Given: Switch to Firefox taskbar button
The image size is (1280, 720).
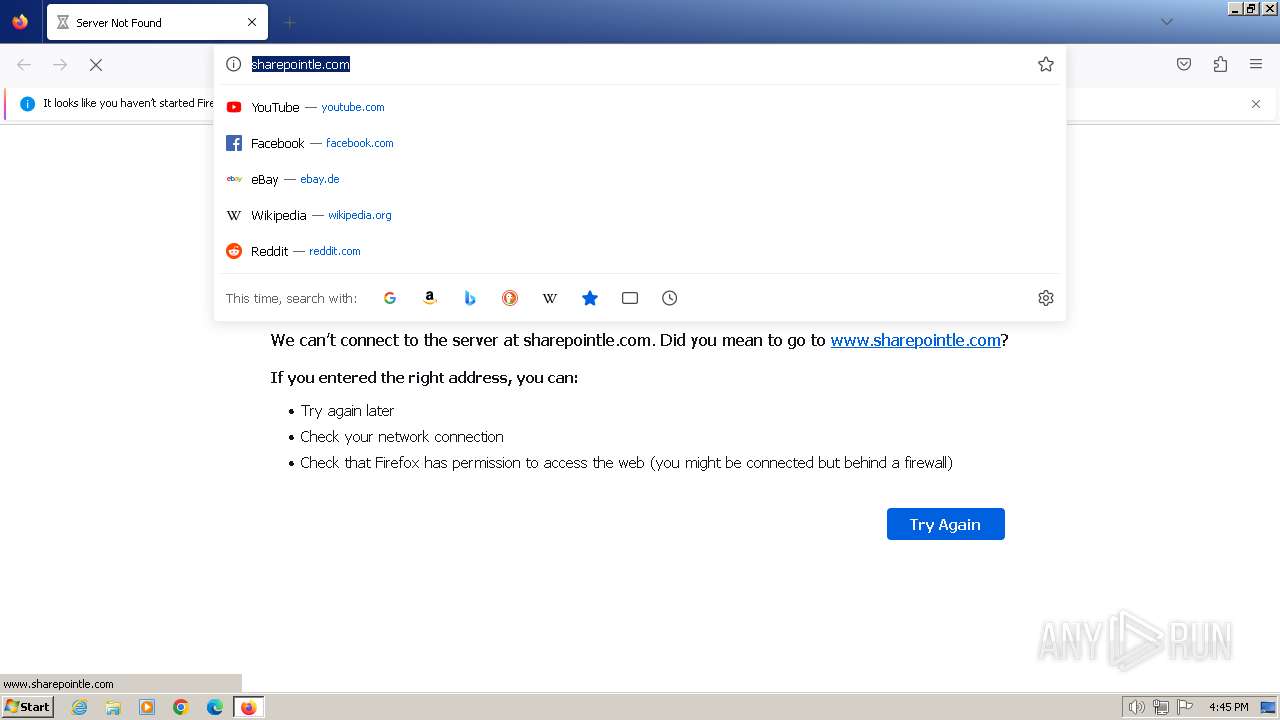Looking at the screenshot, I should [249, 707].
